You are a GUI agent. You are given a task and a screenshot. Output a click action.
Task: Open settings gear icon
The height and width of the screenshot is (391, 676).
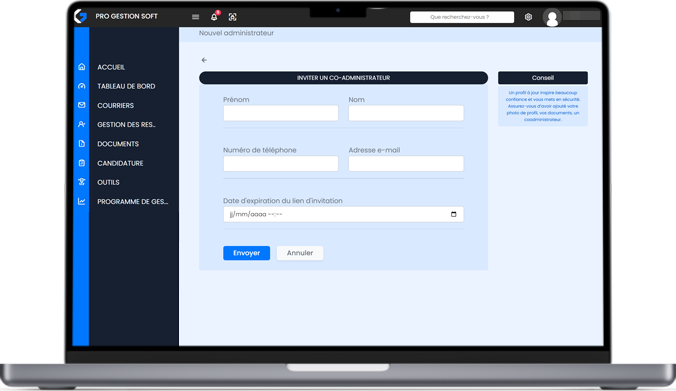(x=528, y=17)
